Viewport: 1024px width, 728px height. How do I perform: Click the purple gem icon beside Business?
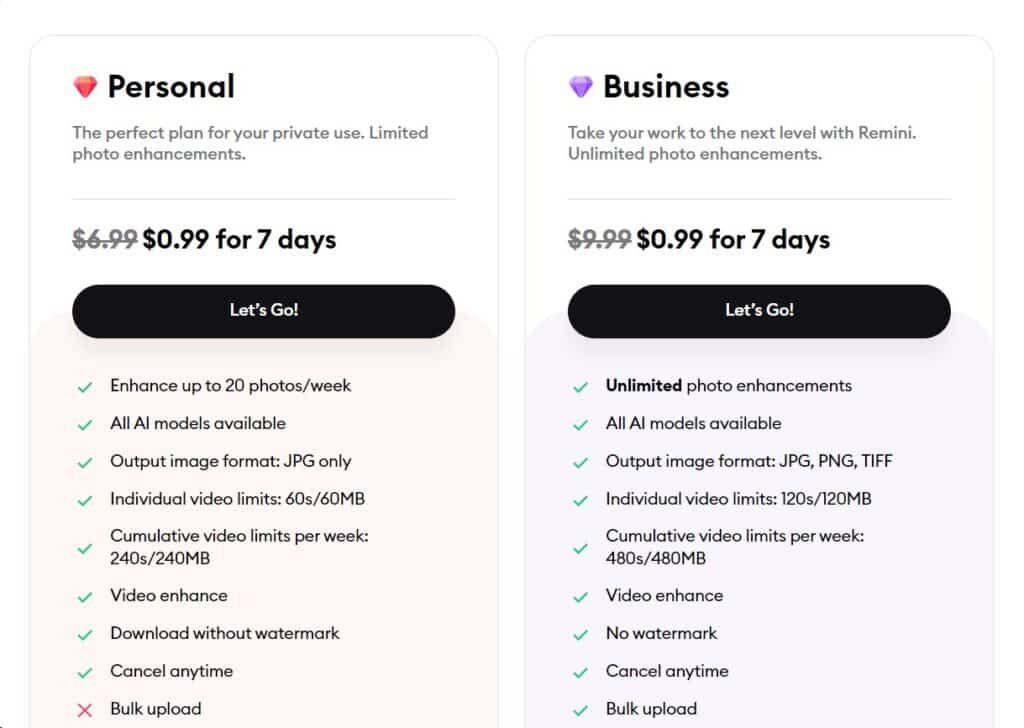coord(581,88)
